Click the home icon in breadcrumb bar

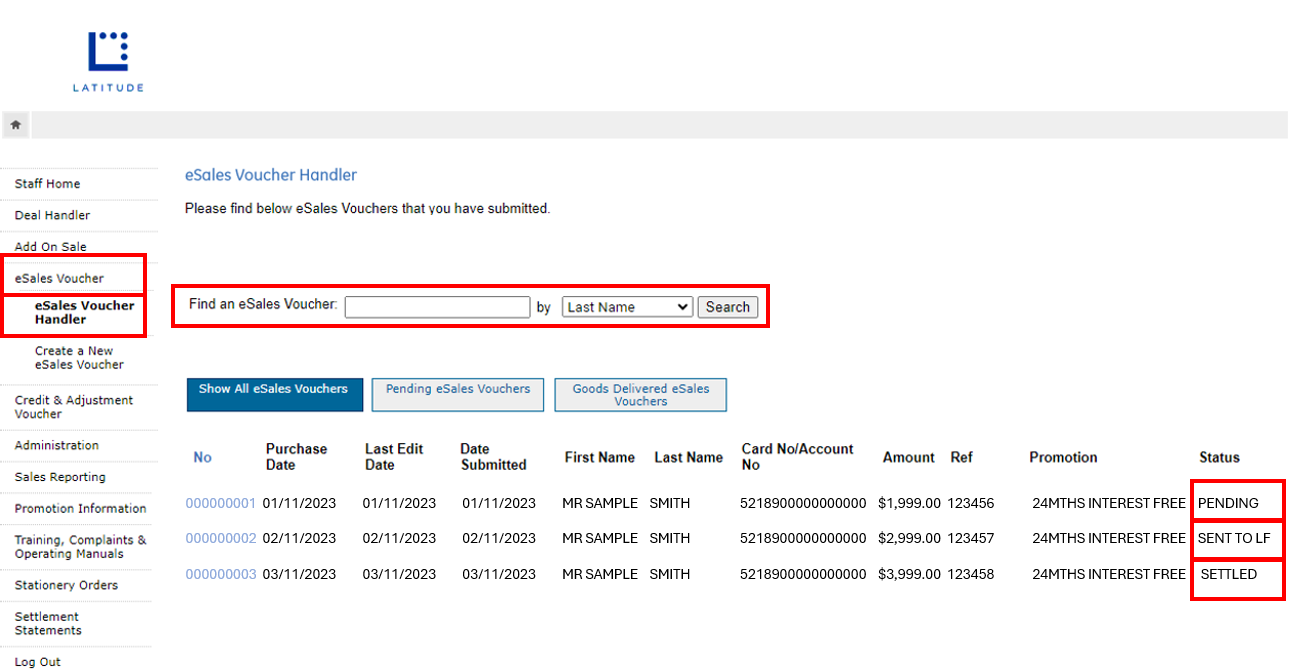tap(16, 125)
